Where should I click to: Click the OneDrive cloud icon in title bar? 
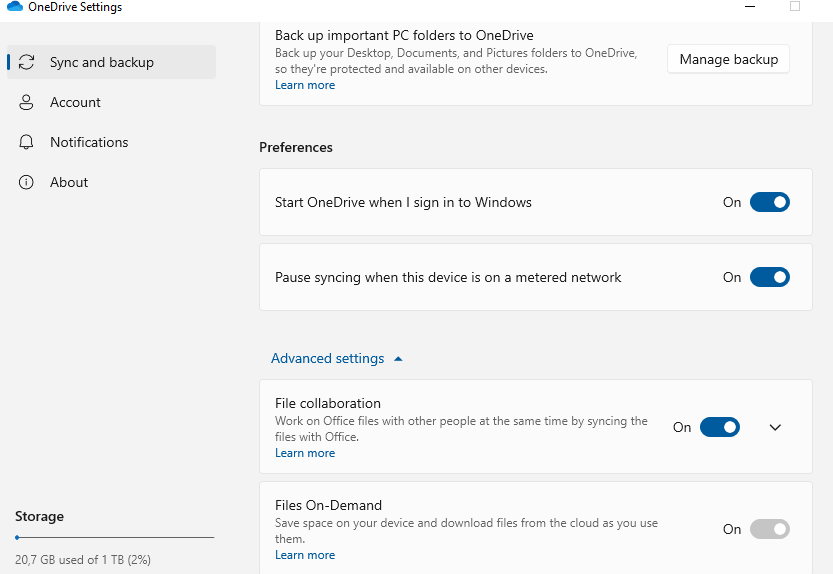(x=14, y=7)
